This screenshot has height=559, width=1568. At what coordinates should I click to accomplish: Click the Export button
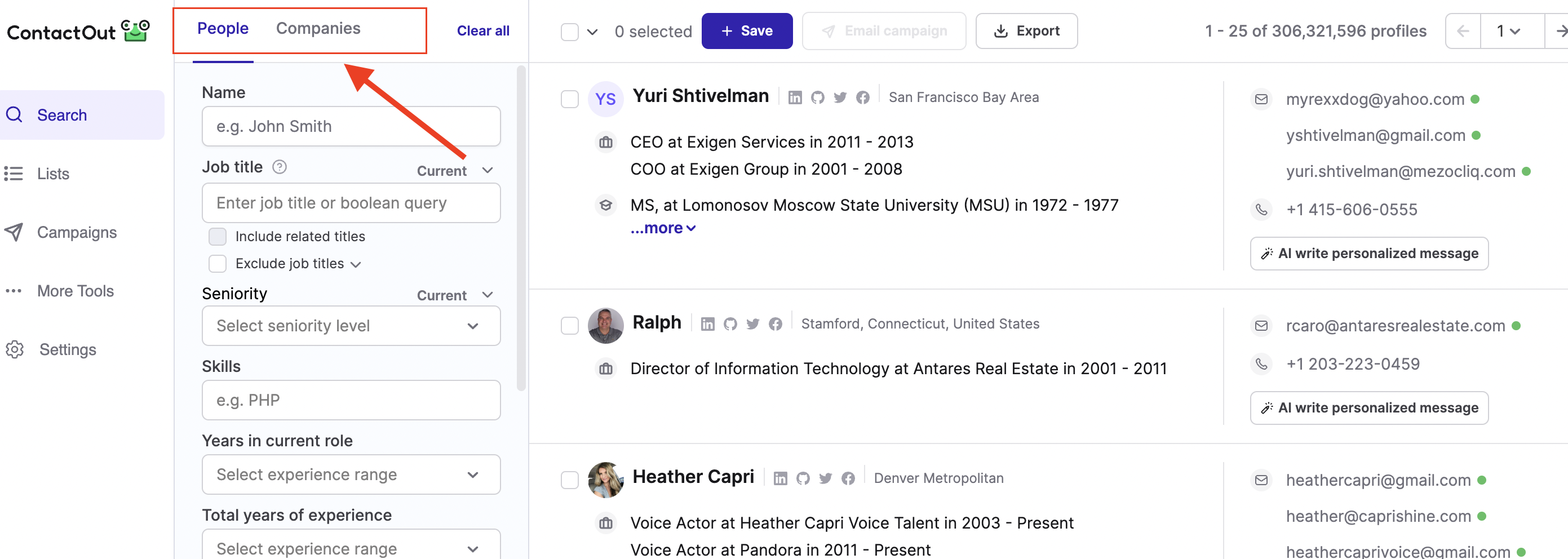point(1026,31)
